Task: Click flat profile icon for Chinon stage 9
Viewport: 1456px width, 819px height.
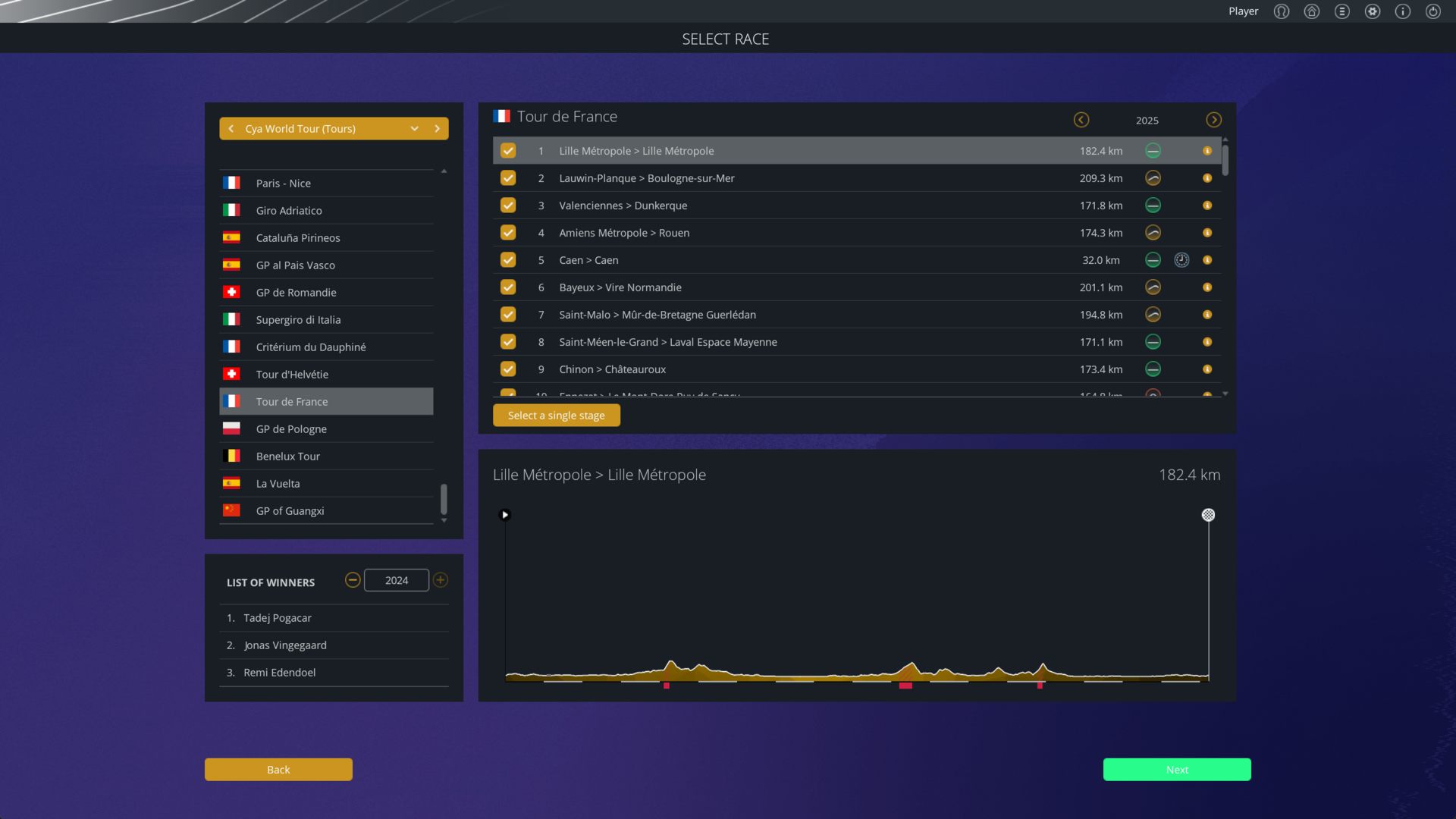Action: [1153, 369]
